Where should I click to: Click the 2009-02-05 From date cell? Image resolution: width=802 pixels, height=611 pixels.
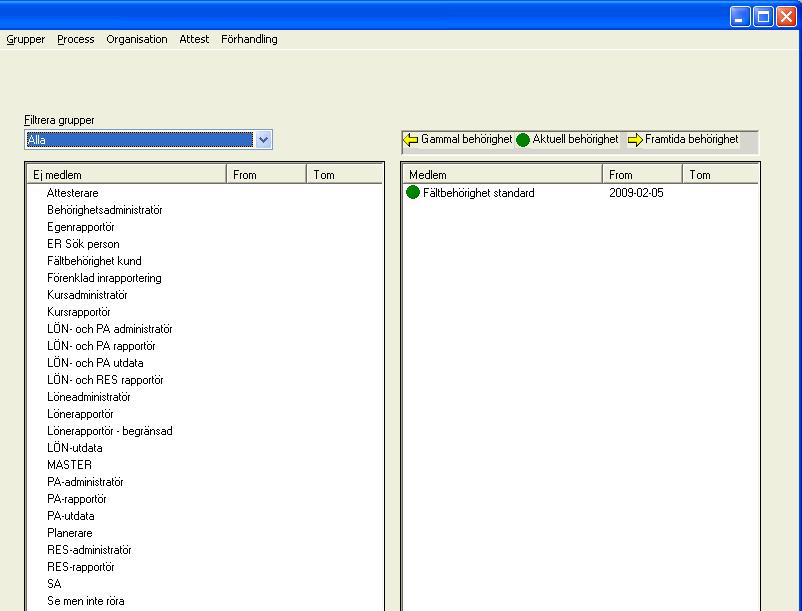coord(636,193)
